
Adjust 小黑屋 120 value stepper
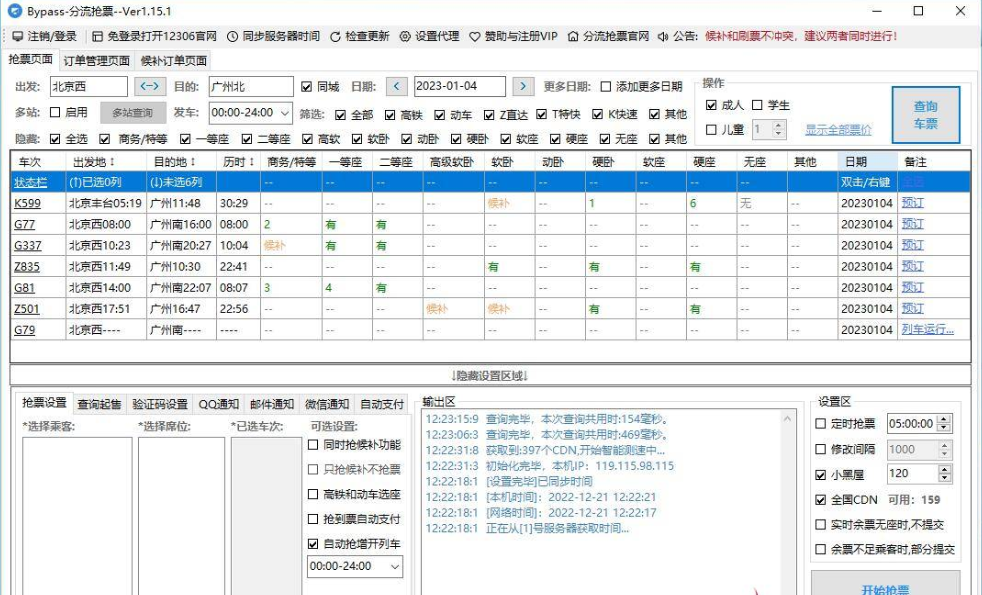click(x=945, y=473)
